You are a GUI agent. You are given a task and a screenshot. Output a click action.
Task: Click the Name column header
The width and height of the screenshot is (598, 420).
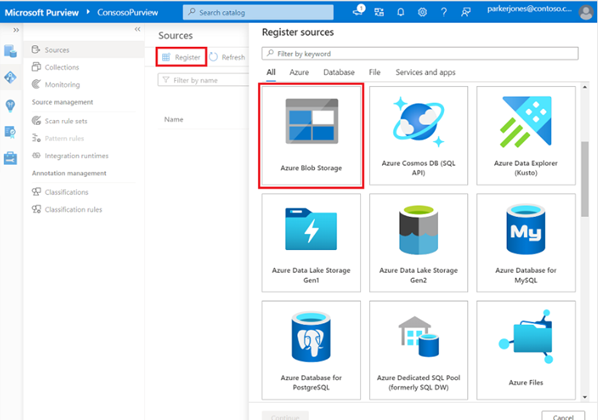pos(174,119)
